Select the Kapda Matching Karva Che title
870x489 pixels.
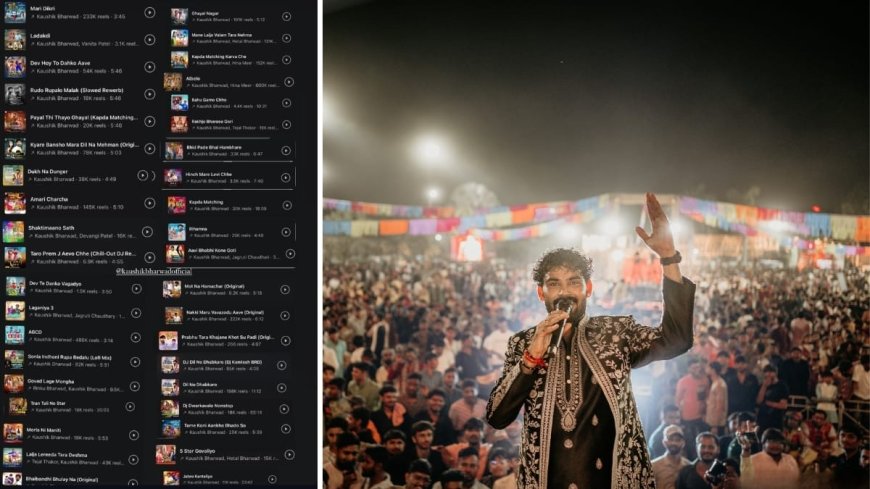click(x=219, y=57)
